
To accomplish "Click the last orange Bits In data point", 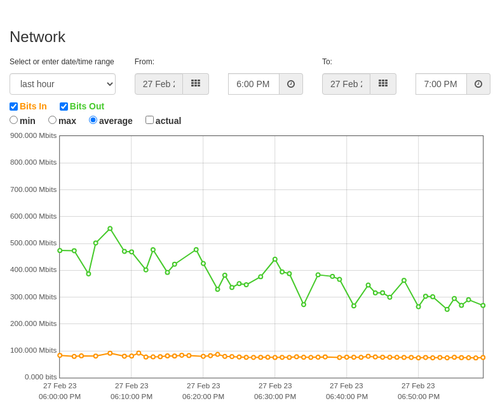I will 483,357.
